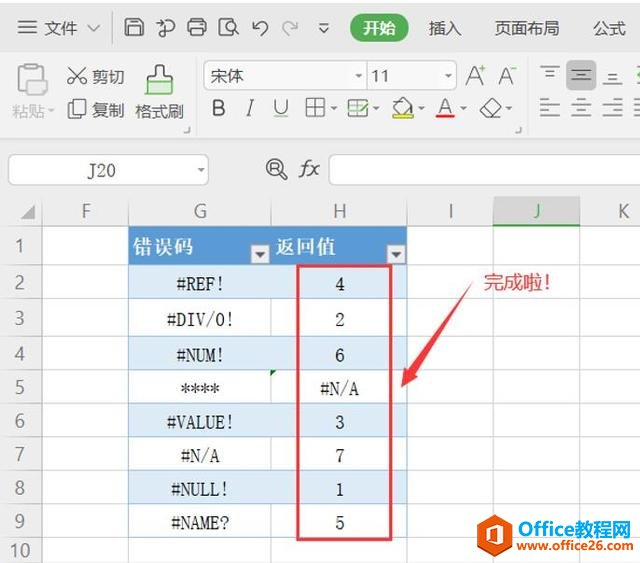640x563 pixels.
Task: Open font group dialog launcher
Action: point(518,130)
